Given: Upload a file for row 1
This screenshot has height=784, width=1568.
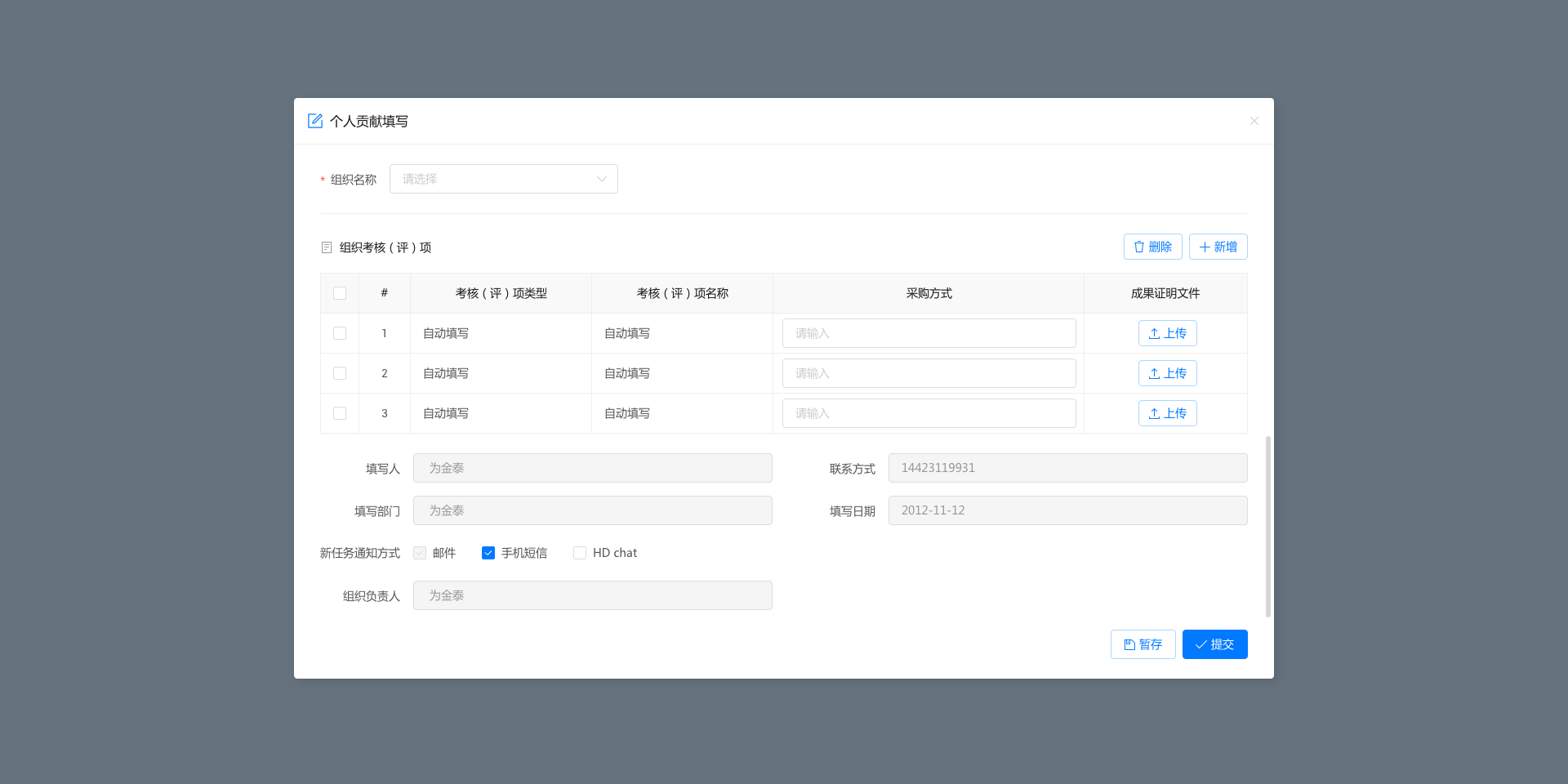Looking at the screenshot, I should [x=1168, y=333].
